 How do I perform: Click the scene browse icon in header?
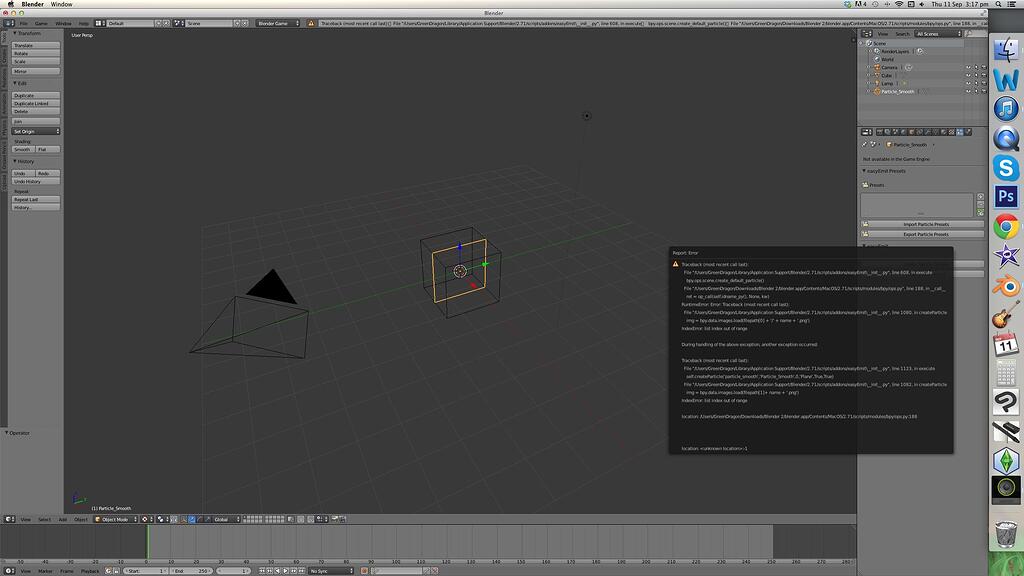[x=179, y=24]
